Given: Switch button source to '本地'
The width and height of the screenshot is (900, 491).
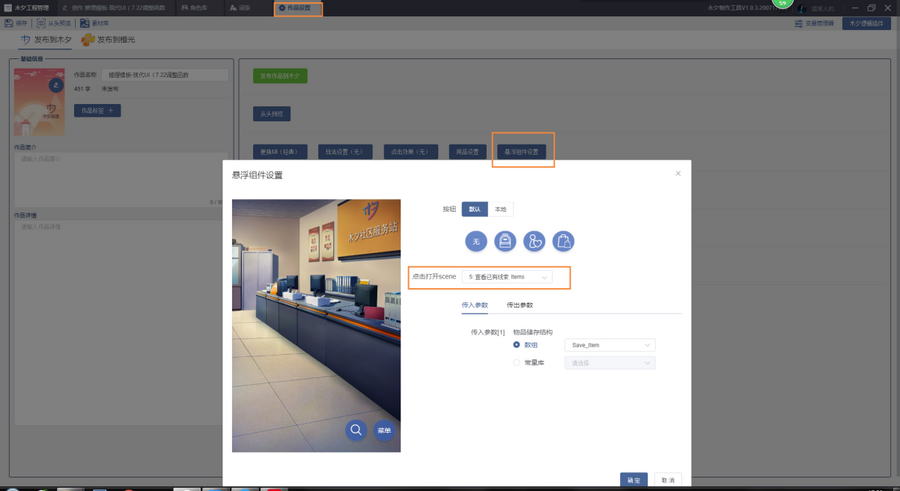Looking at the screenshot, I should click(x=500, y=209).
